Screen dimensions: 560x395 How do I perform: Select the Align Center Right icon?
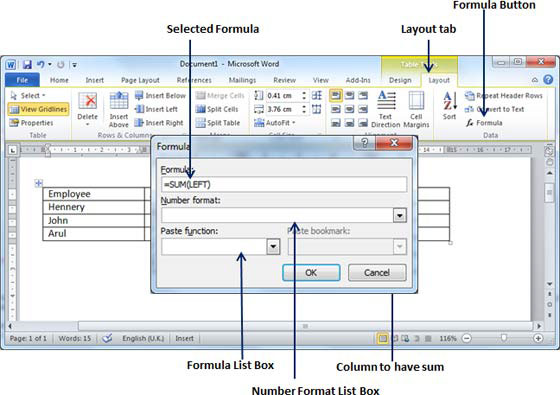coord(363,109)
